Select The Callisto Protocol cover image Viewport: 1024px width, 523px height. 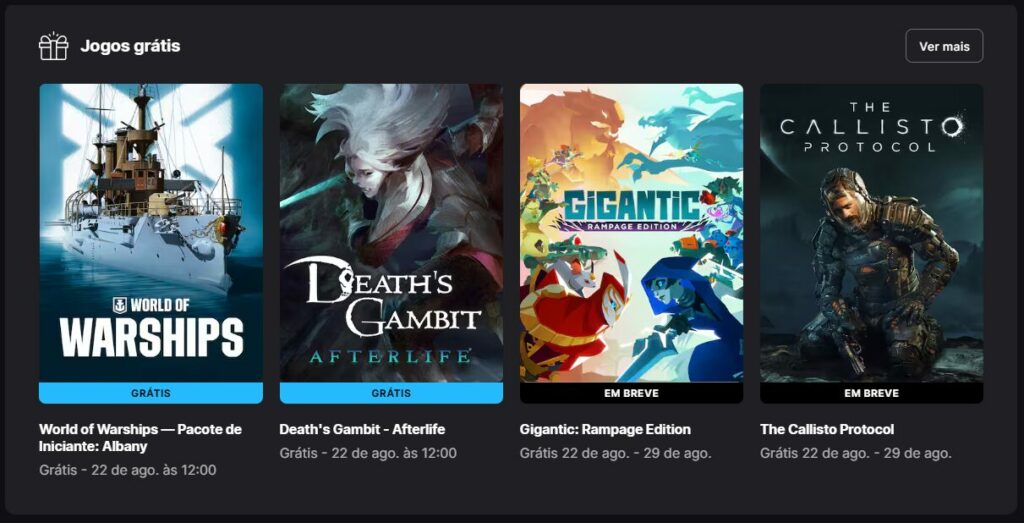point(872,232)
